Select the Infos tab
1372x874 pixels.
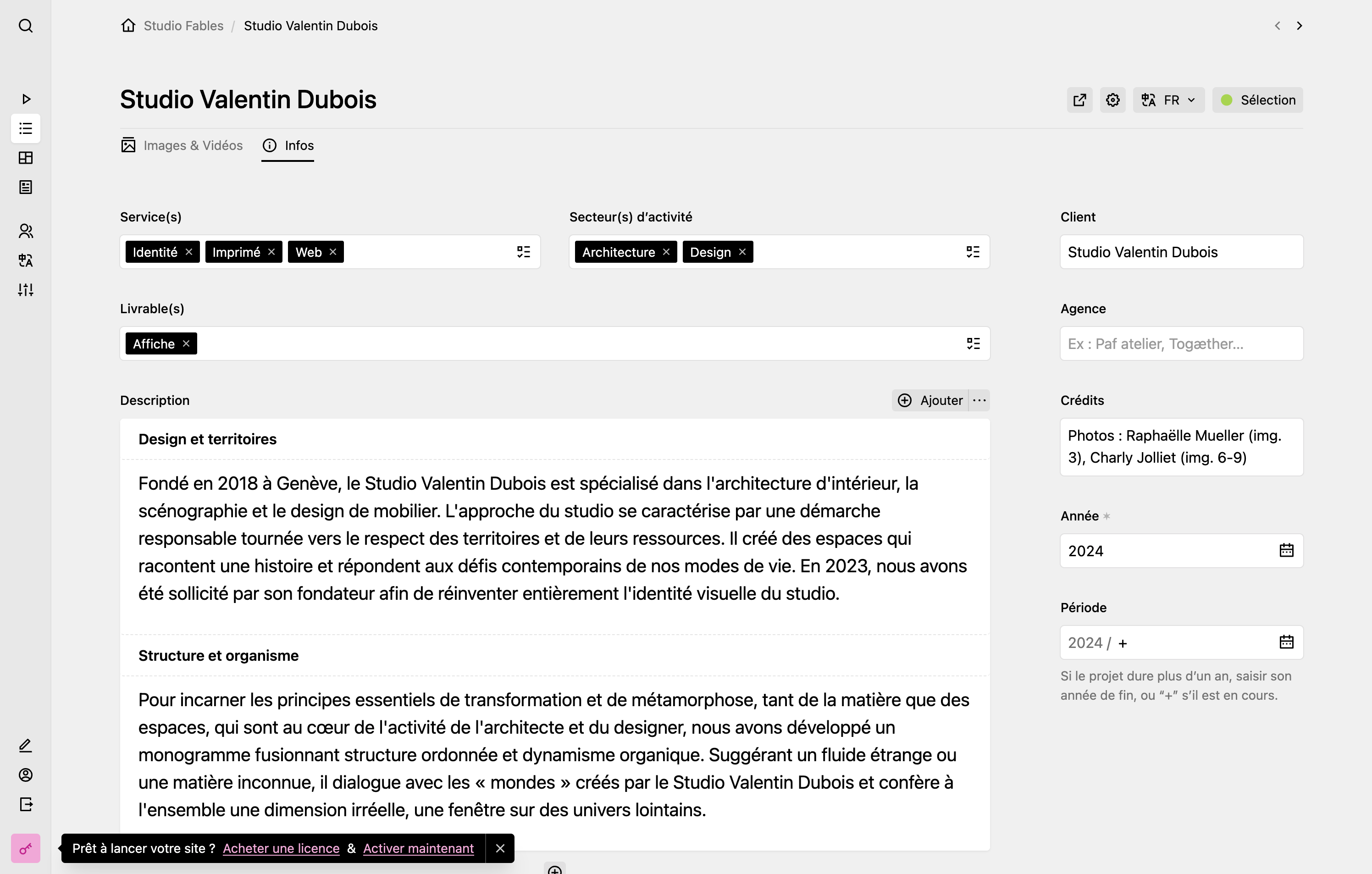click(x=288, y=145)
